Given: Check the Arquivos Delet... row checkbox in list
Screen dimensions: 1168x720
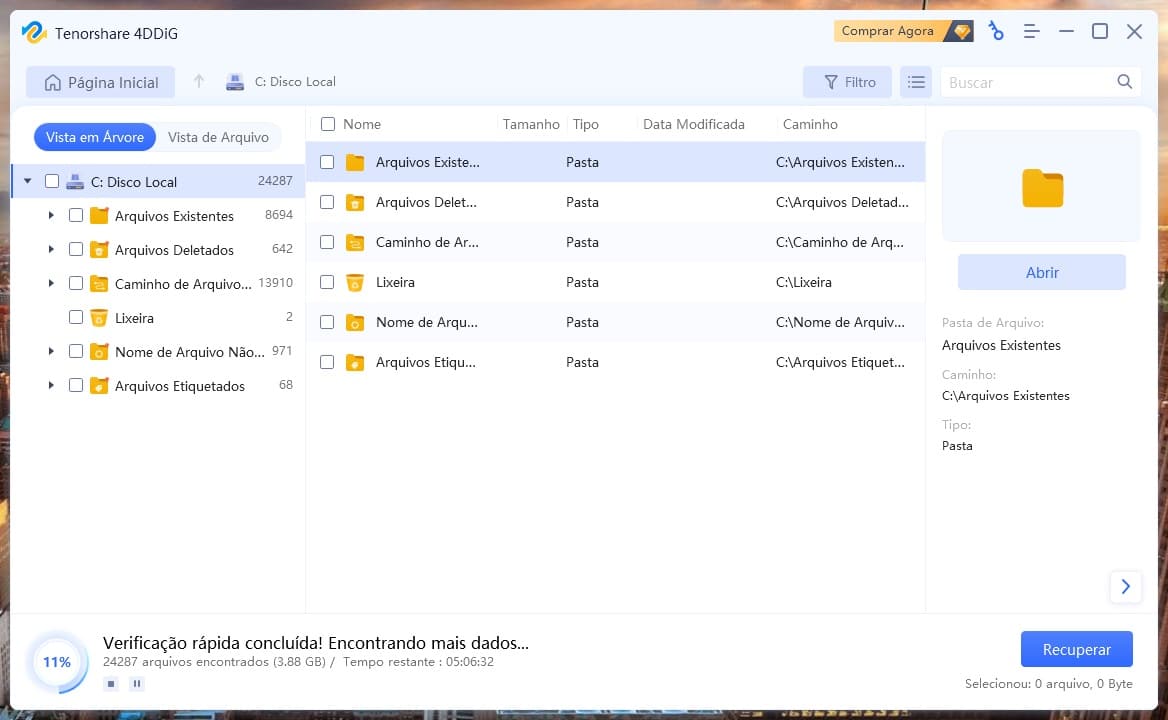Looking at the screenshot, I should tap(327, 203).
